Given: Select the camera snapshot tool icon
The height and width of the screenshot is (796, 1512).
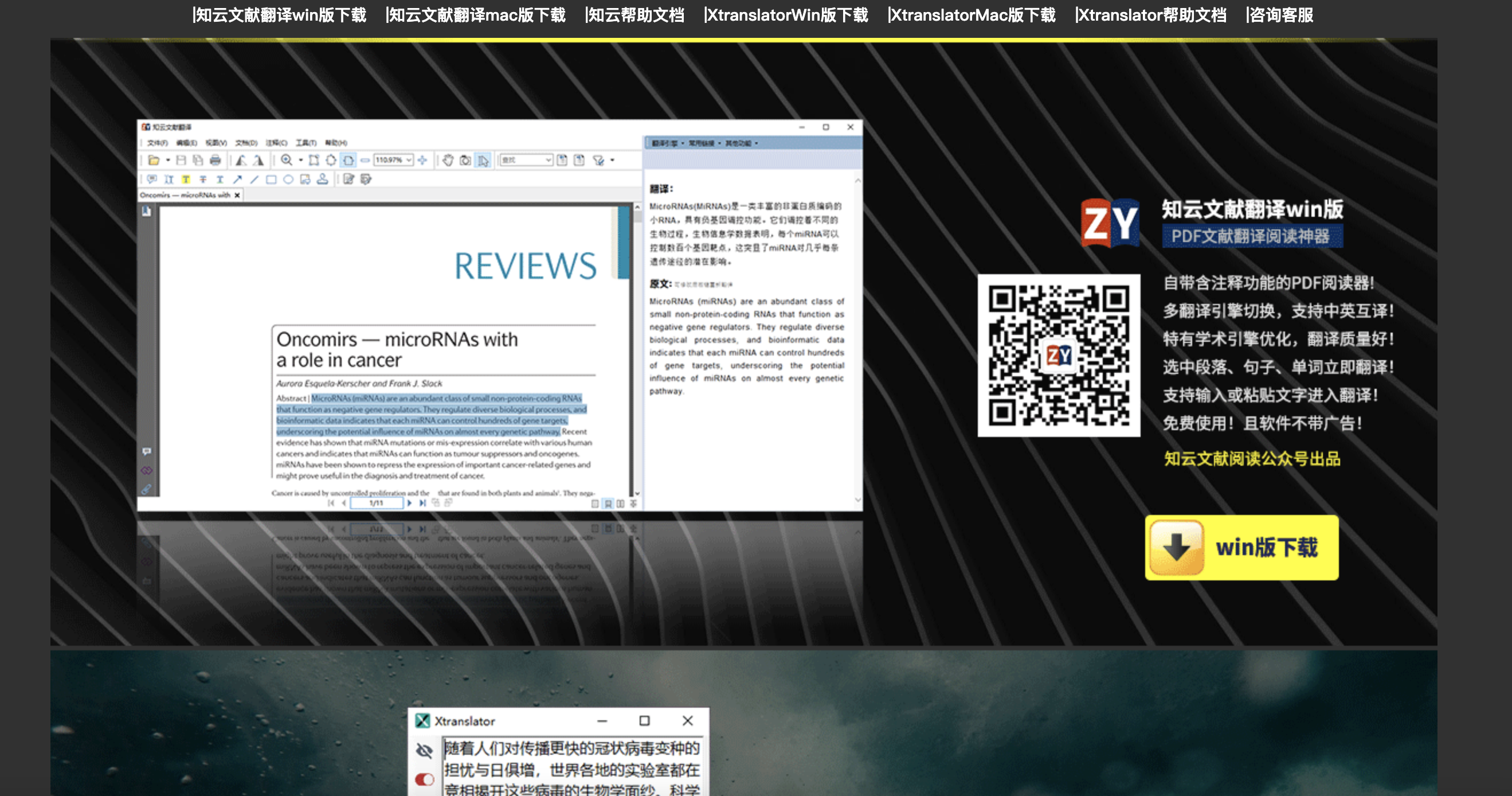Looking at the screenshot, I should coord(465,161).
